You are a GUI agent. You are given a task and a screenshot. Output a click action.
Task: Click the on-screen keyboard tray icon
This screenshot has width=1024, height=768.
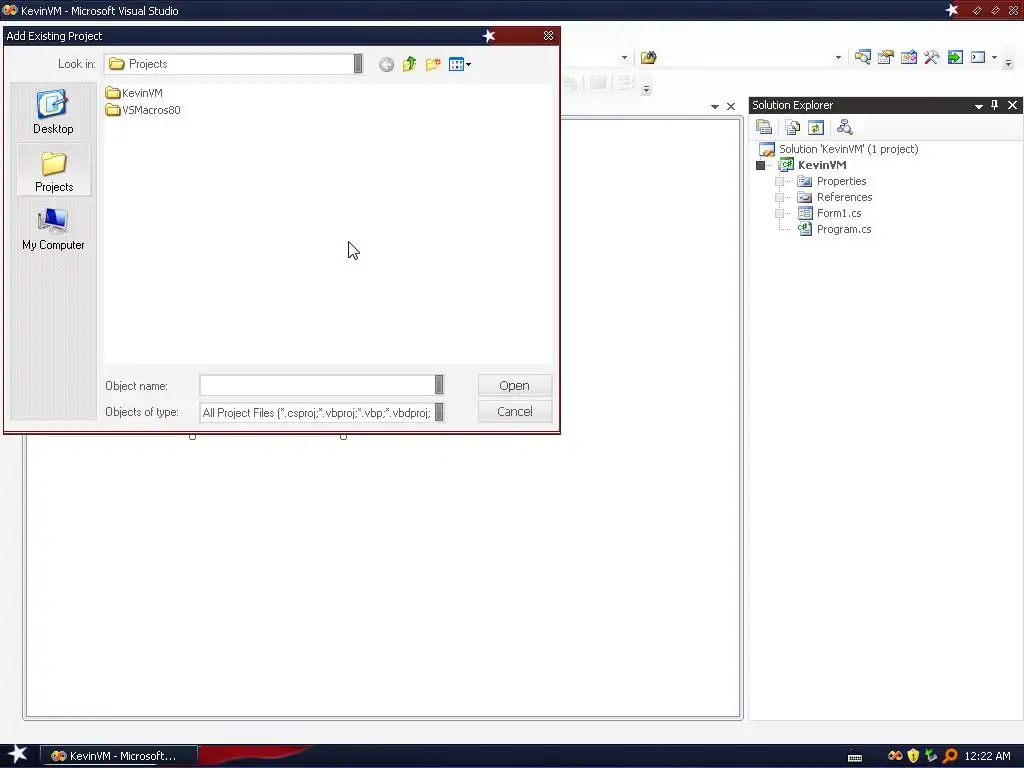tap(854, 757)
